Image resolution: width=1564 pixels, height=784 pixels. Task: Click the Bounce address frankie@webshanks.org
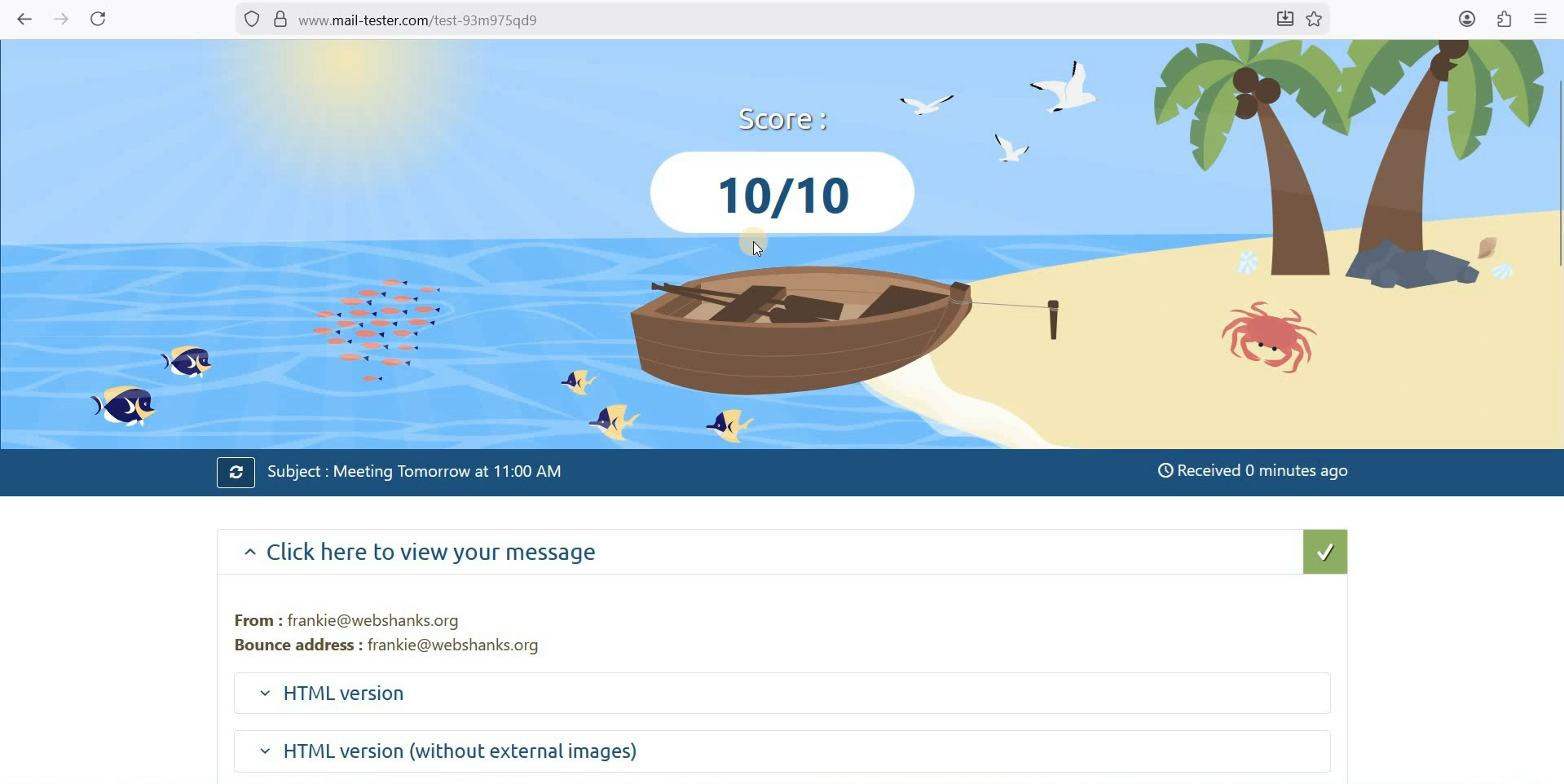pyautogui.click(x=453, y=645)
